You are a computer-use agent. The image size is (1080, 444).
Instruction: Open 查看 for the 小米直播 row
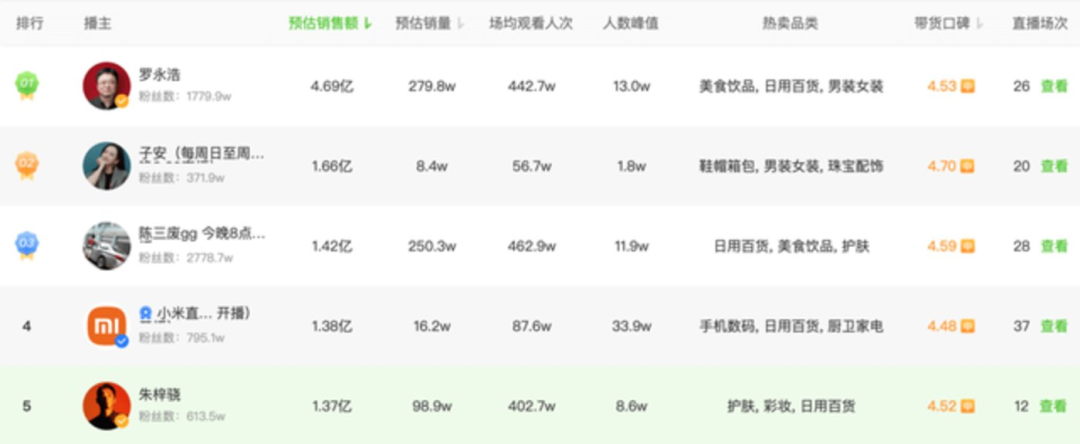click(1054, 326)
